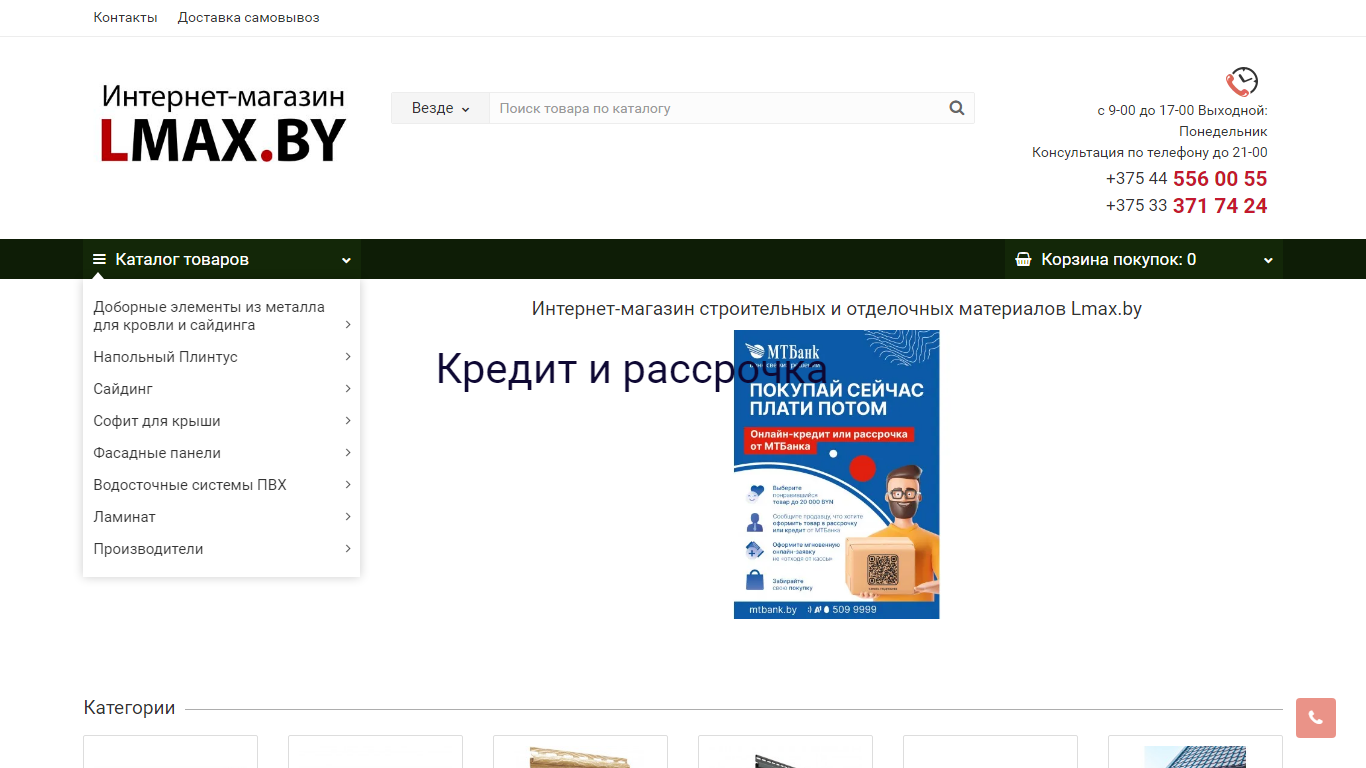The width and height of the screenshot is (1366, 768).
Task: Click Консультация по телефону до 21-00 text
Action: click(x=1149, y=153)
